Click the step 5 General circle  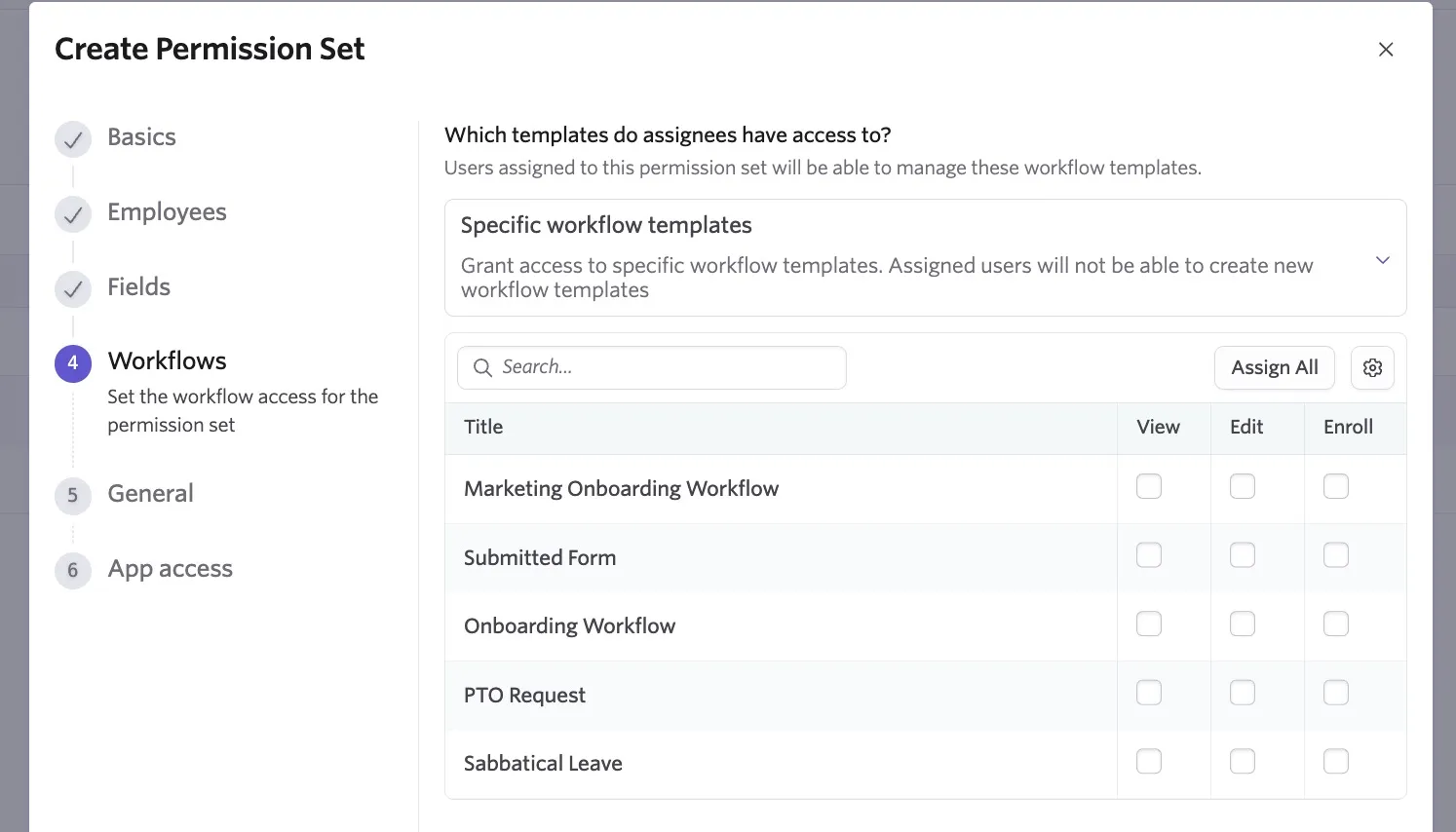pyautogui.click(x=73, y=495)
